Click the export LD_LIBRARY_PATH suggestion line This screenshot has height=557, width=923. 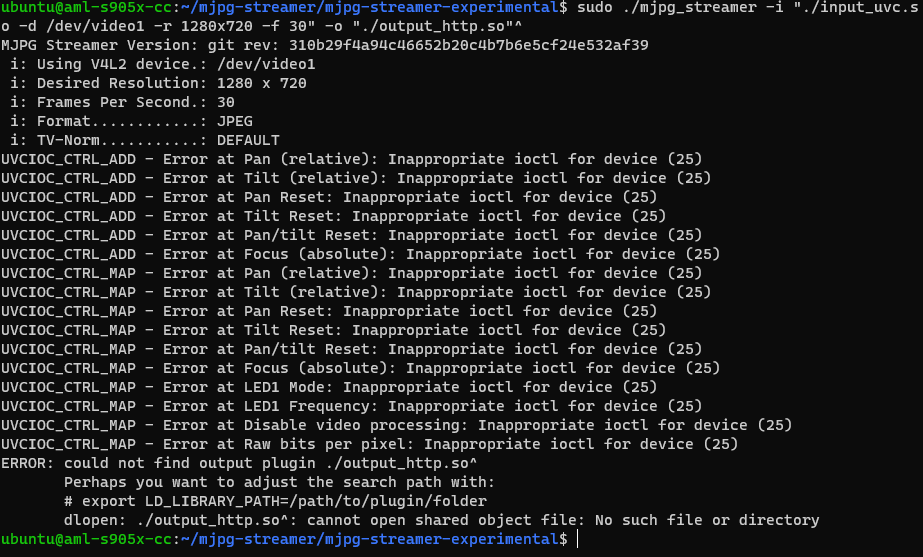pos(275,501)
